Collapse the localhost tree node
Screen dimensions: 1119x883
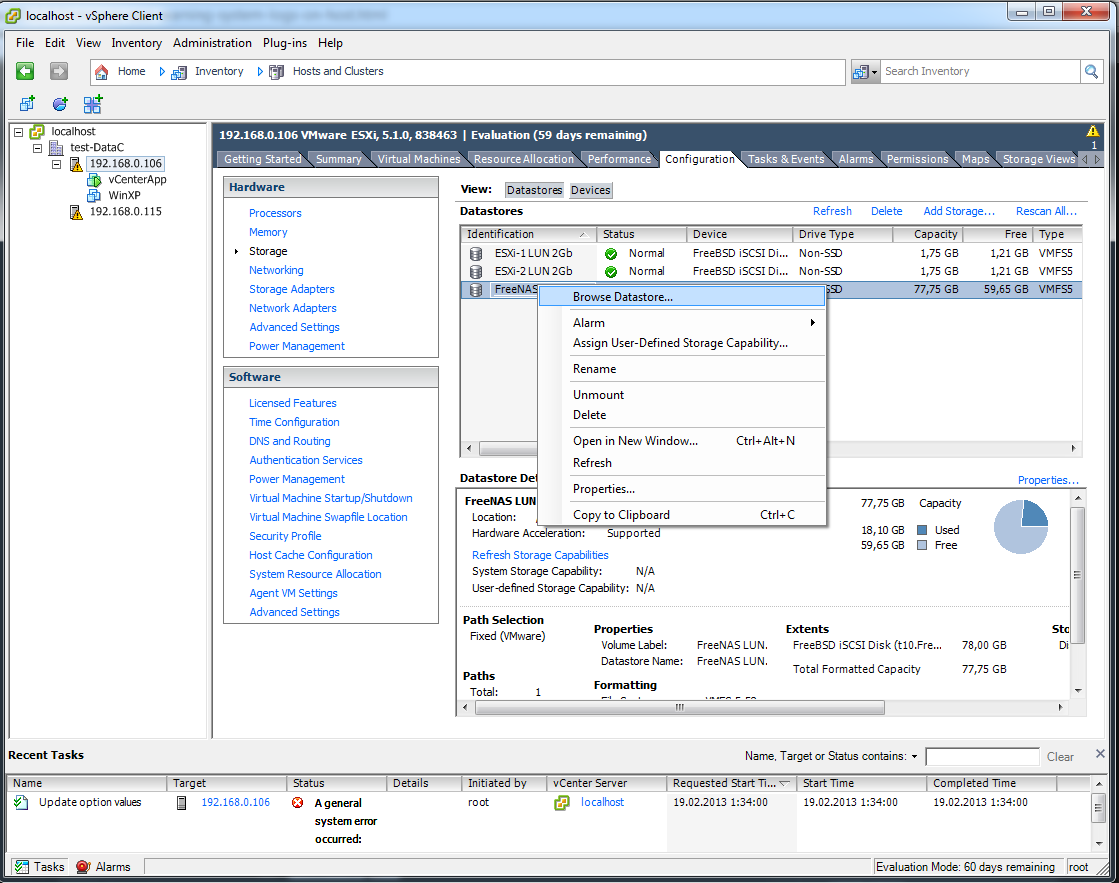click(x=19, y=132)
